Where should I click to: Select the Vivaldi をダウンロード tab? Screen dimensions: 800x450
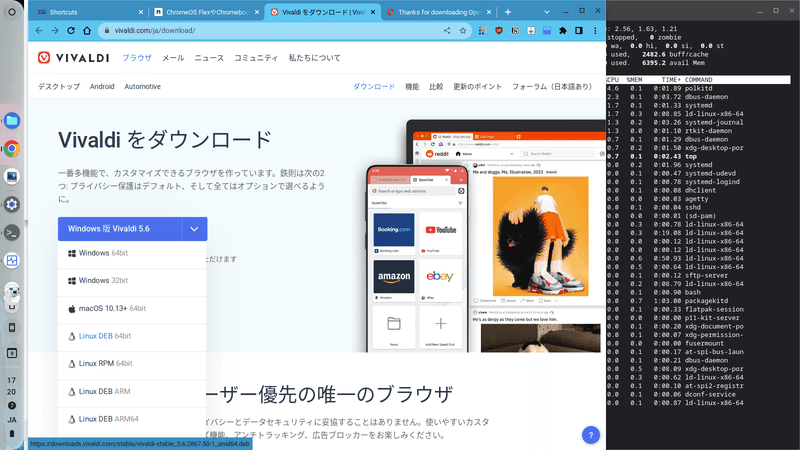click(x=322, y=12)
